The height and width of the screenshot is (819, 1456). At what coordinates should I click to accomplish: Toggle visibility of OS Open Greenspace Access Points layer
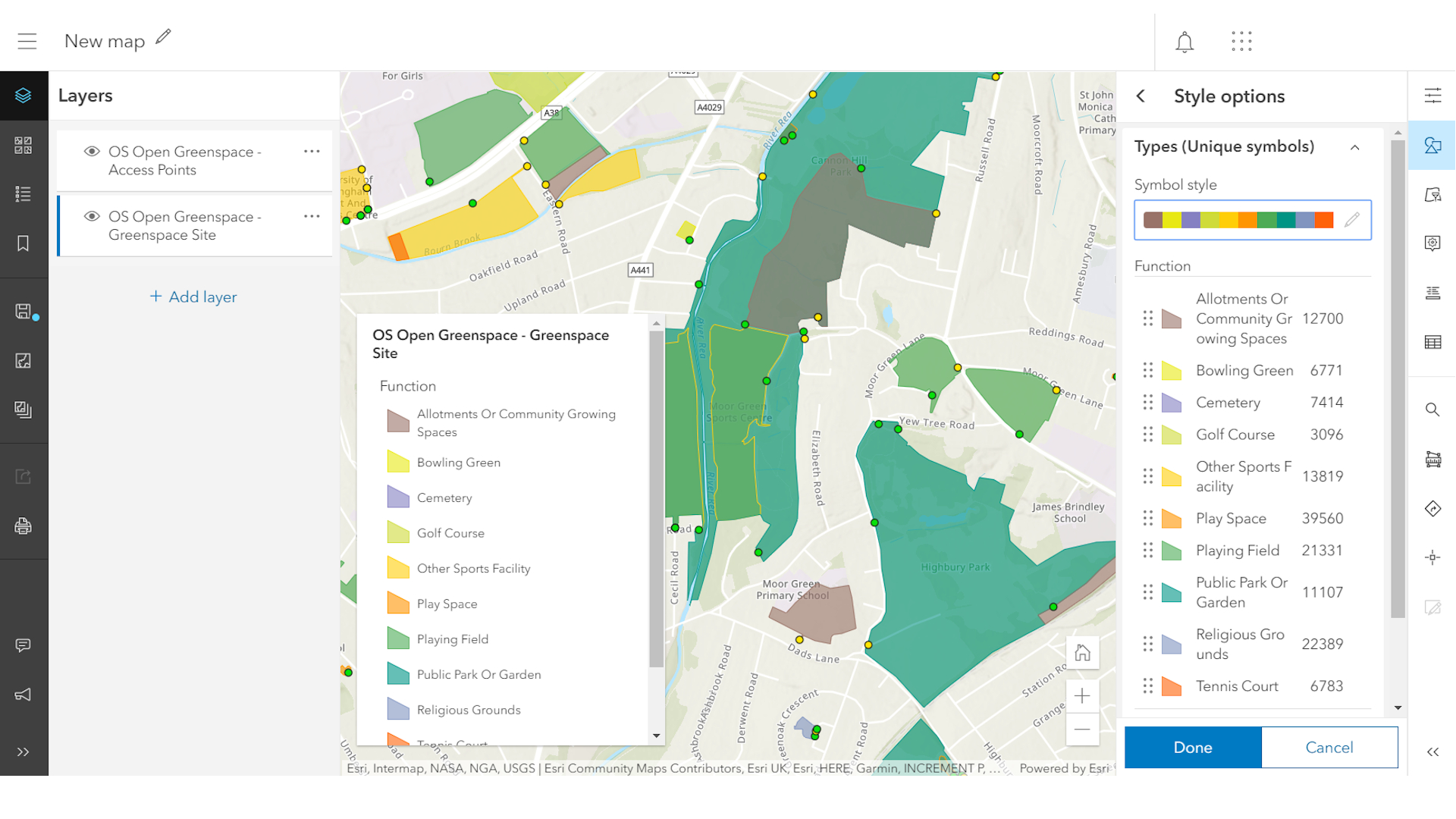tap(92, 152)
